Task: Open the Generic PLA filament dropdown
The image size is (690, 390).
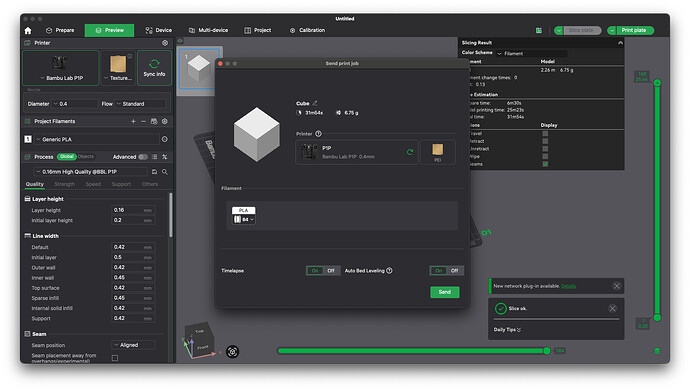Action: [x=97, y=139]
